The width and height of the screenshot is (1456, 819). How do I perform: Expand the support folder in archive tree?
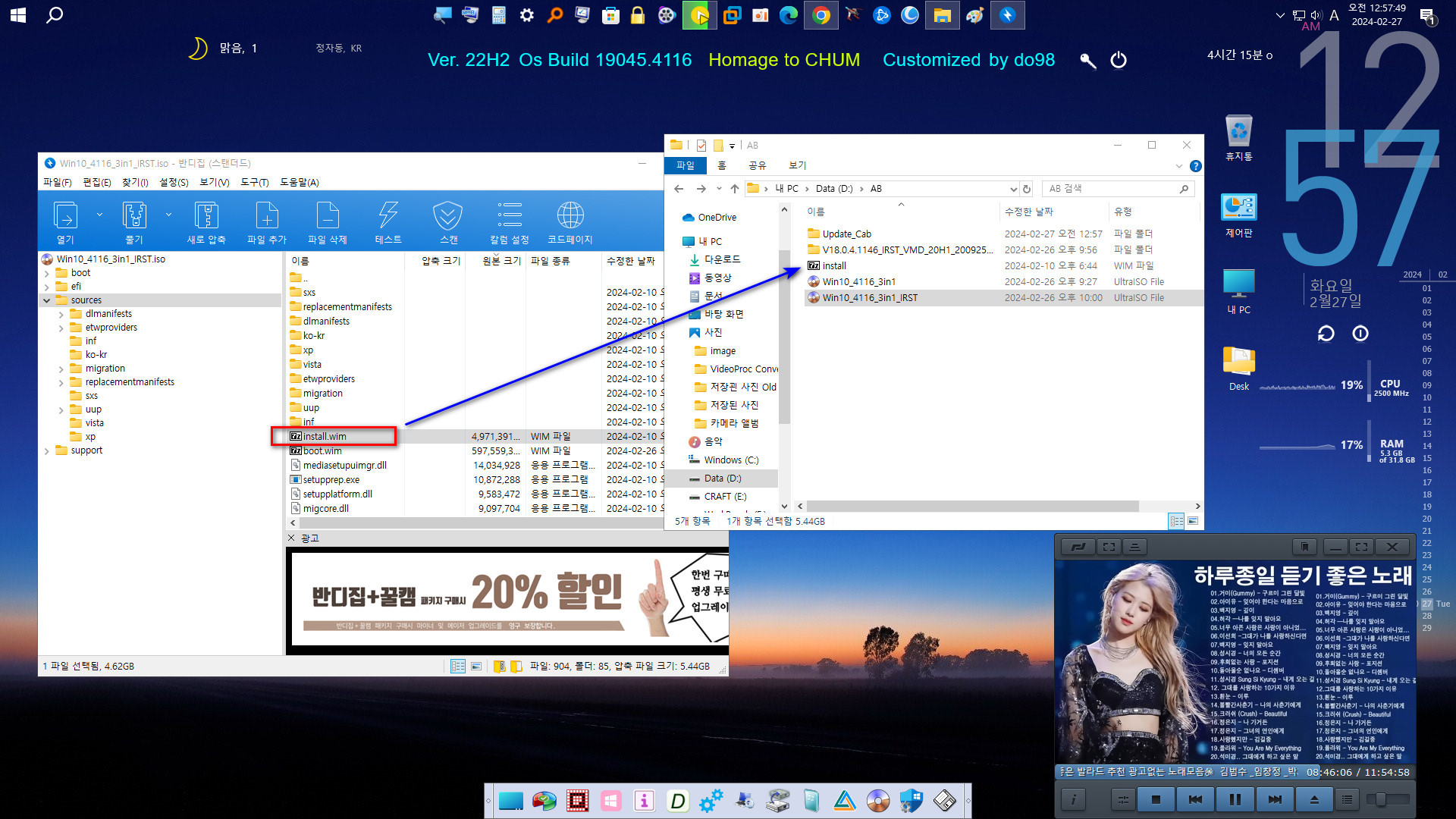pos(47,450)
